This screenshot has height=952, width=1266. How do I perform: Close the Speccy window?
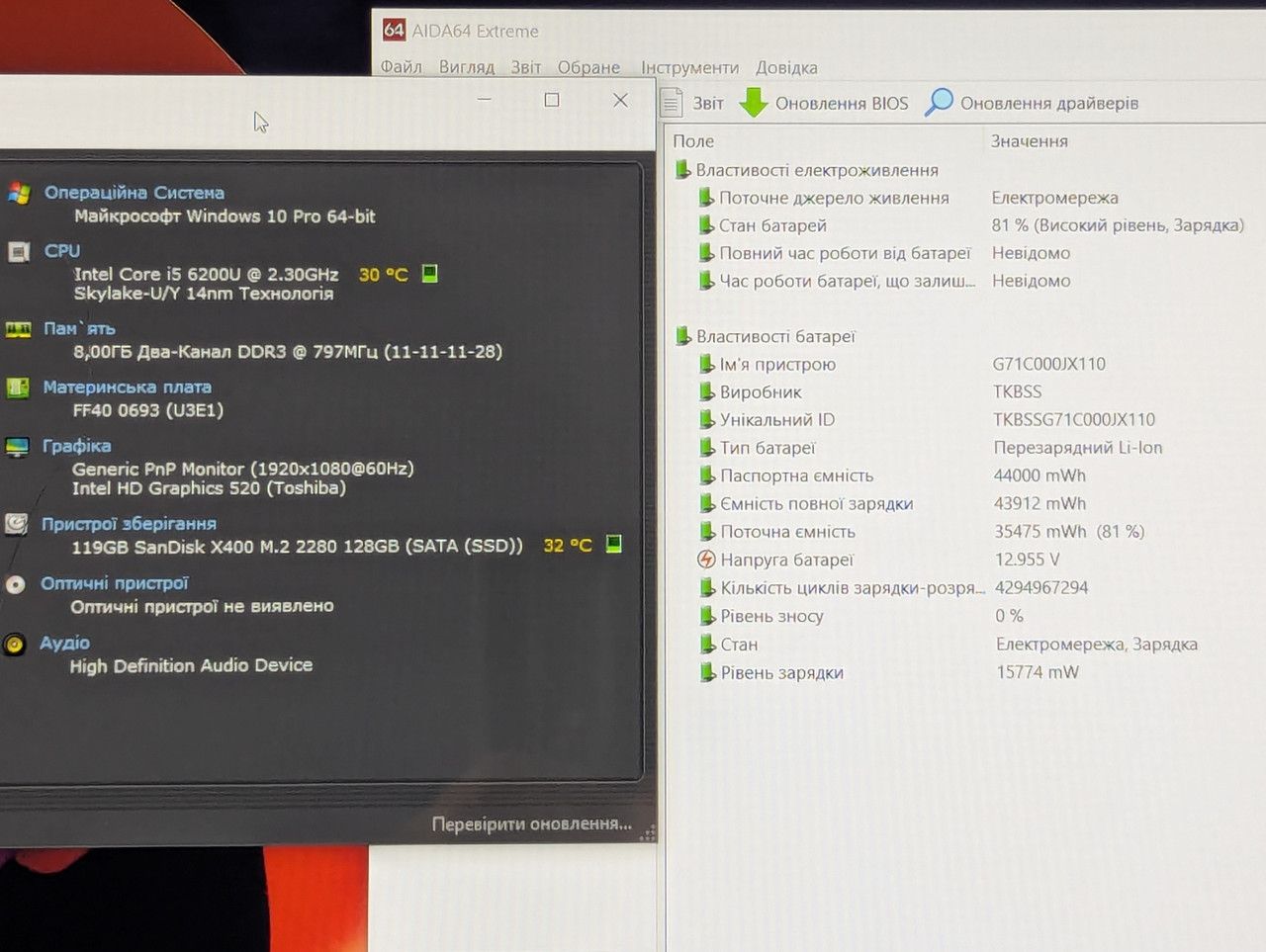[620, 100]
